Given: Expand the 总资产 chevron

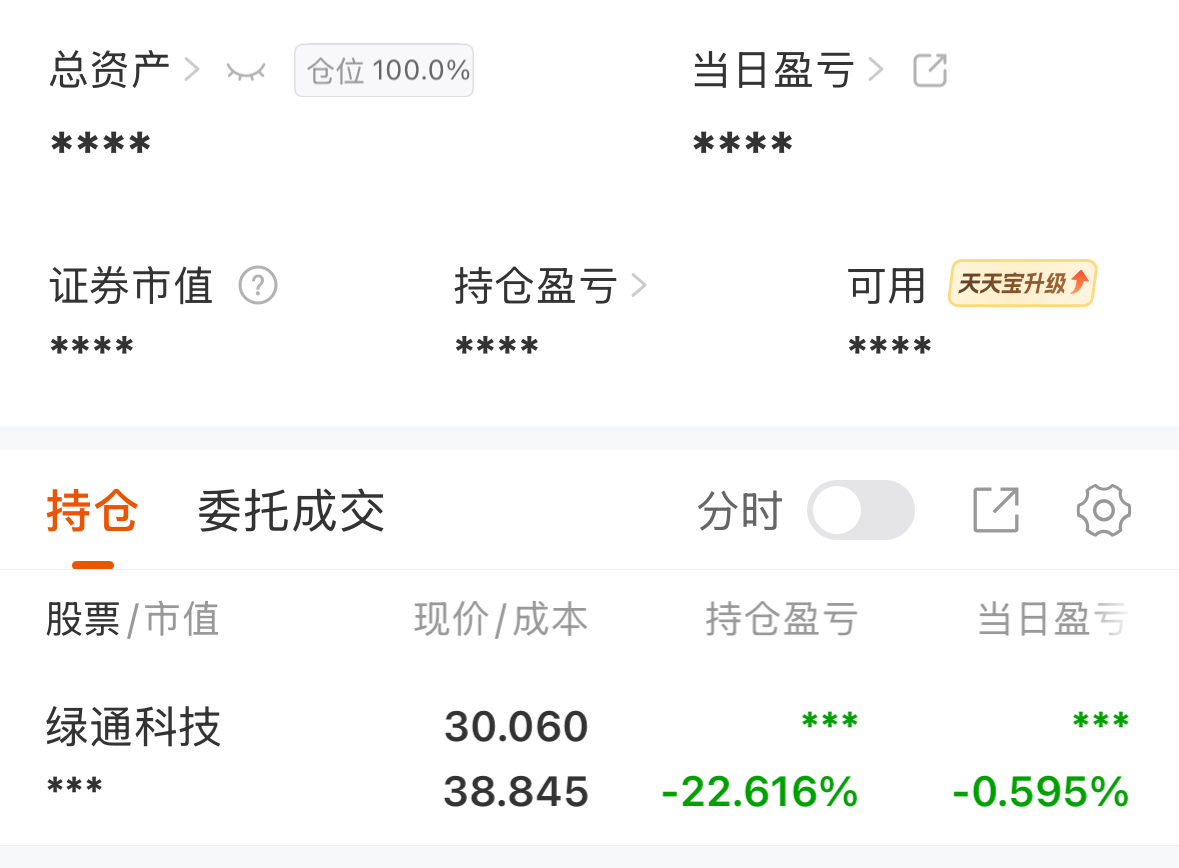Looking at the screenshot, I should (192, 71).
